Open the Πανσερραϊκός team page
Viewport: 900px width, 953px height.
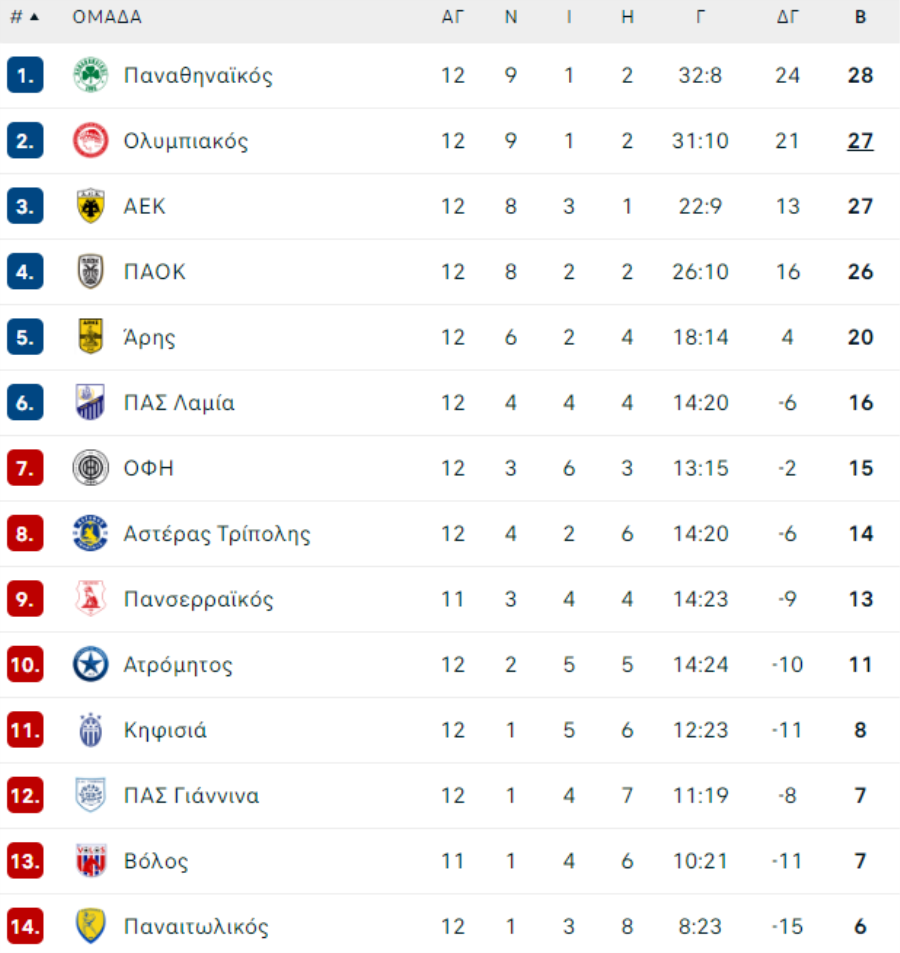tap(198, 599)
